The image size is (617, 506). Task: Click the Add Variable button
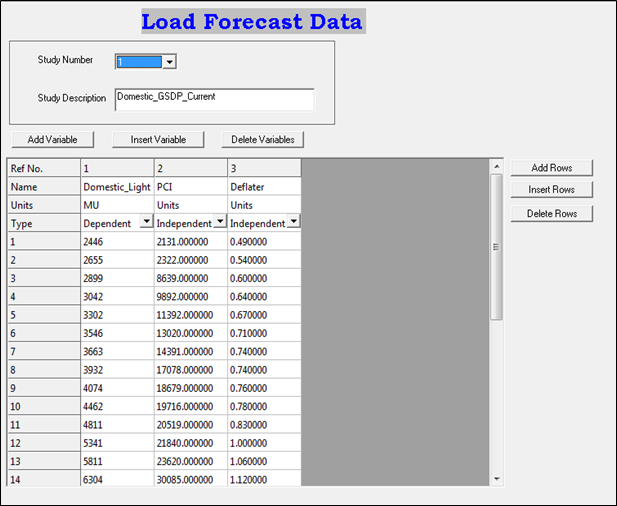coord(53,140)
